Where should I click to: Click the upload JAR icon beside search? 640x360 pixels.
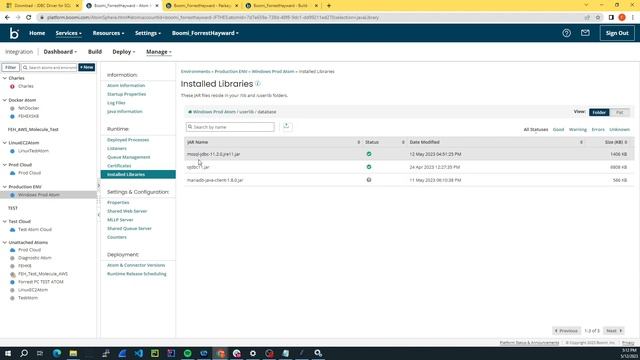[286, 126]
